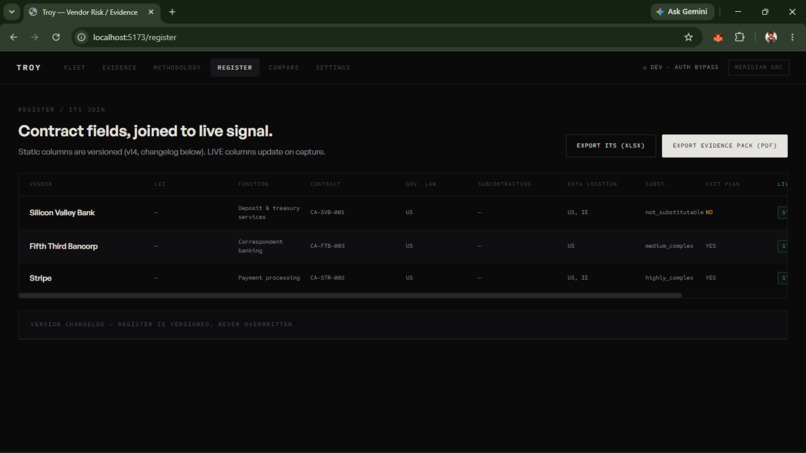Expand the Version Changelog panel
The width and height of the screenshot is (806, 453).
[x=402, y=324]
